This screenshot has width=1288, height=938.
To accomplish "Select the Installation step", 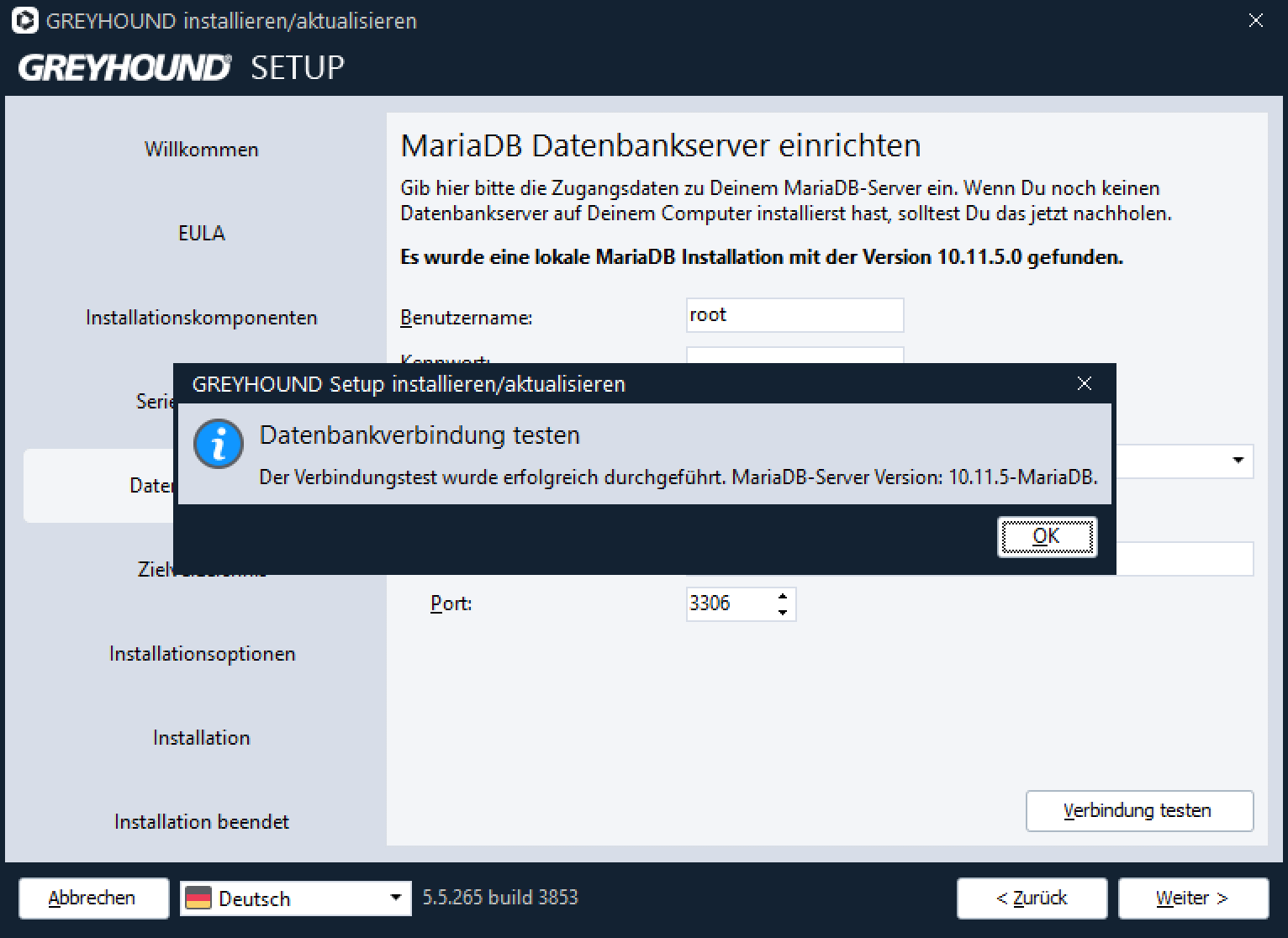I will tap(202, 738).
